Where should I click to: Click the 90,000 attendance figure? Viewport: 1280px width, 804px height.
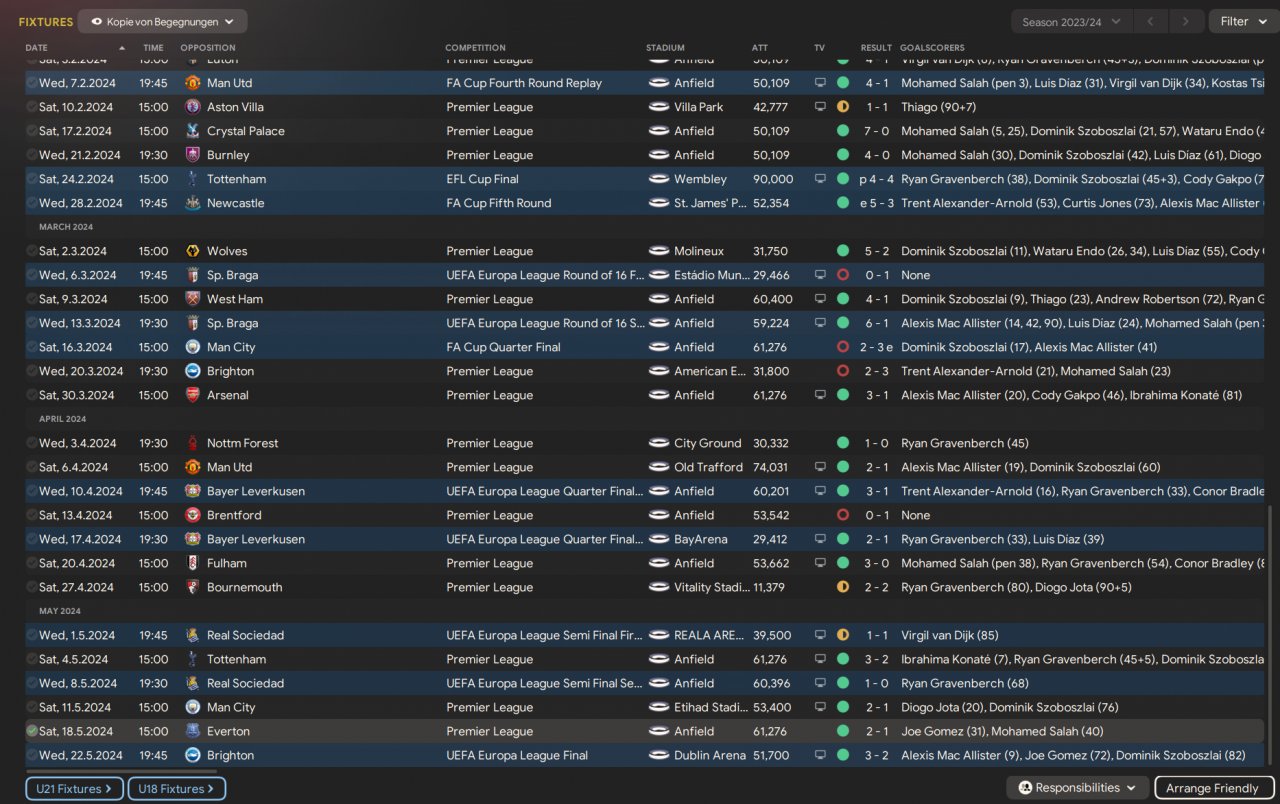tap(773, 179)
